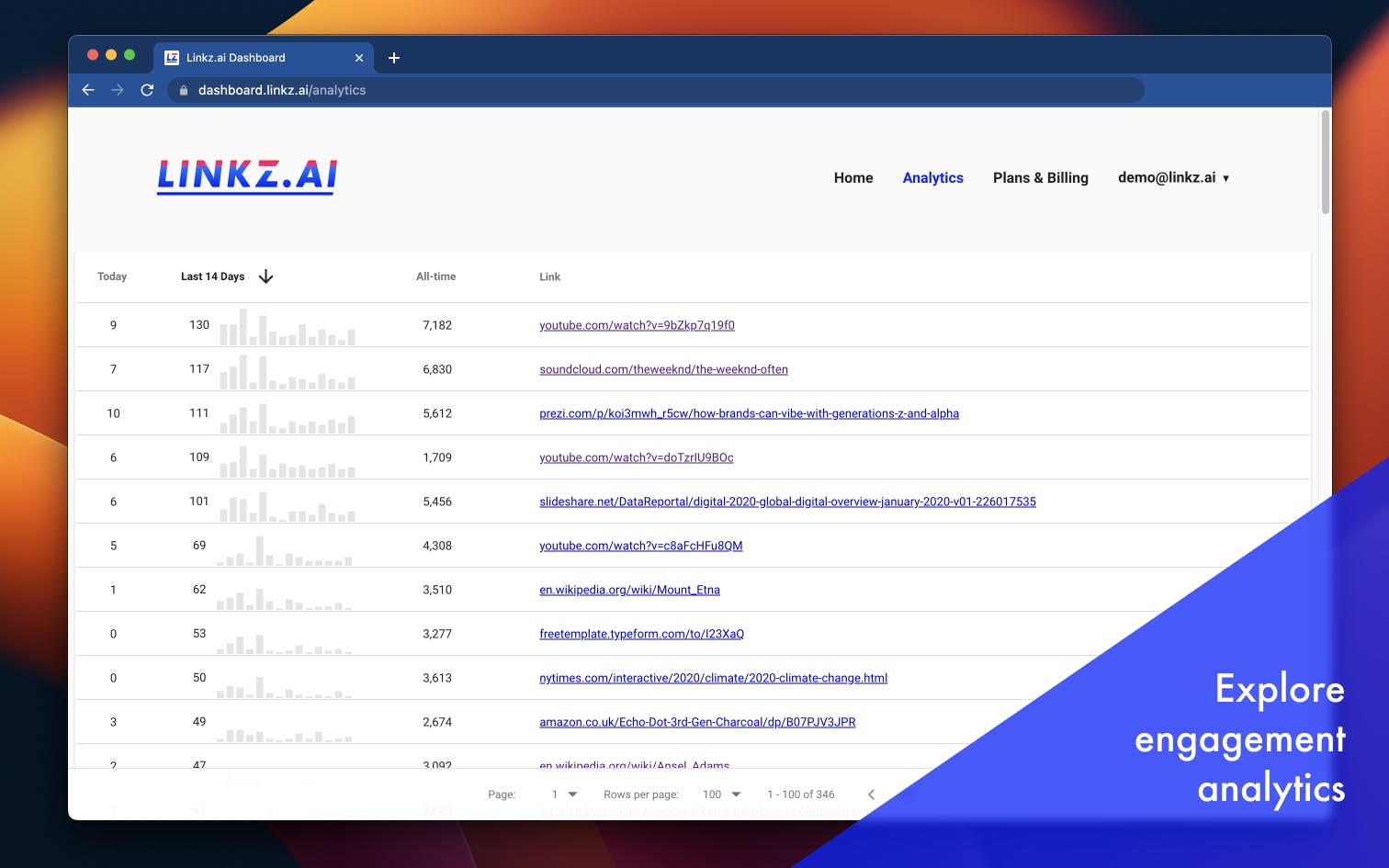Expand the demo@linkz.ai account menu
1389x868 pixels.
click(x=1173, y=178)
